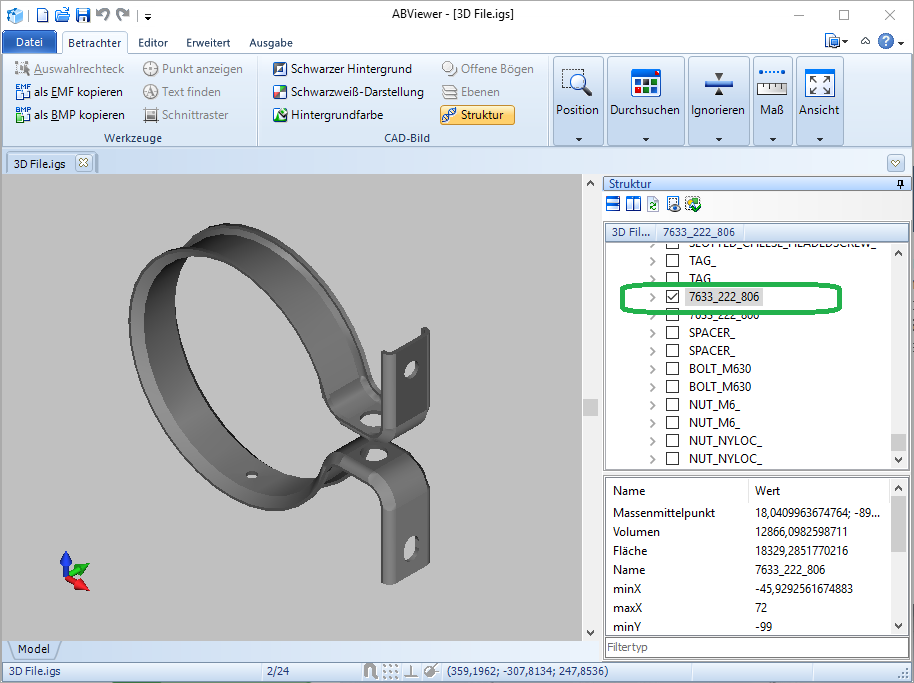Viewport: 914px width, 683px height.
Task: Click the refresh icon in Struktur panel
Action: (x=653, y=204)
